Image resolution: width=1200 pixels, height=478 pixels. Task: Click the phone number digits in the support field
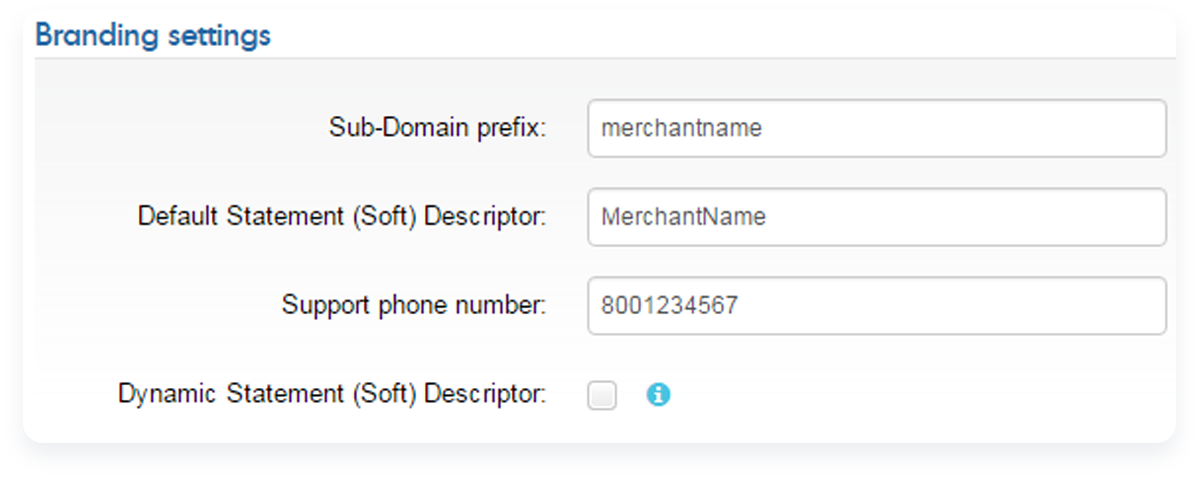pyautogui.click(x=670, y=306)
